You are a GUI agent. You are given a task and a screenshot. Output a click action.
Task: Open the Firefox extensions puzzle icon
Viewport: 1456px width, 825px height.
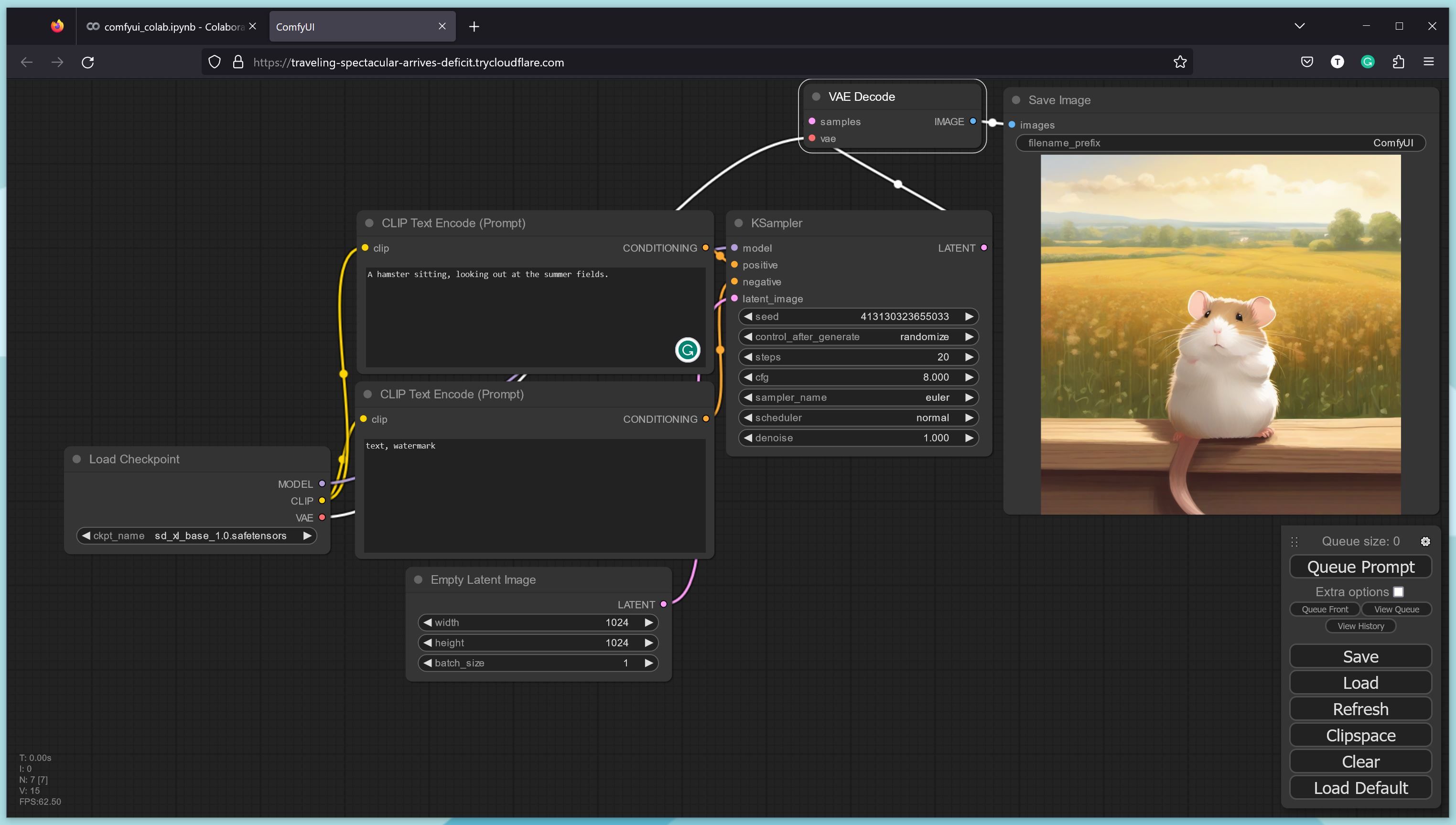[1398, 62]
